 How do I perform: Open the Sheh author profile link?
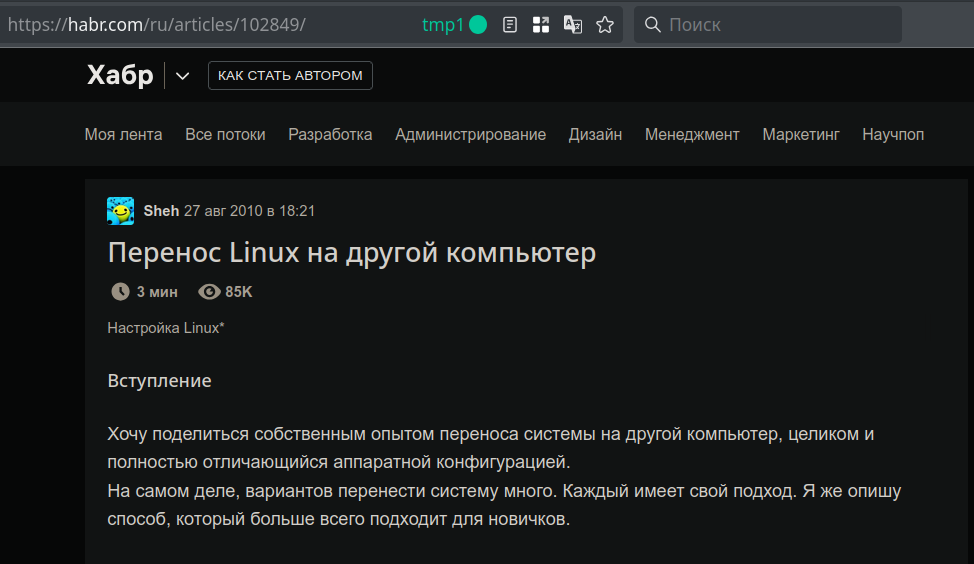point(161,211)
